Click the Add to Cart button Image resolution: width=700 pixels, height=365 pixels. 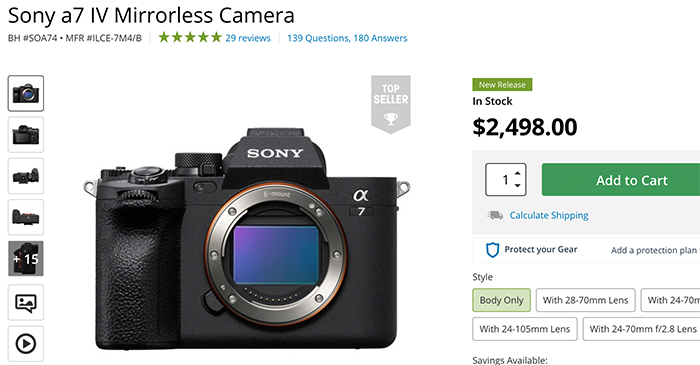click(621, 179)
